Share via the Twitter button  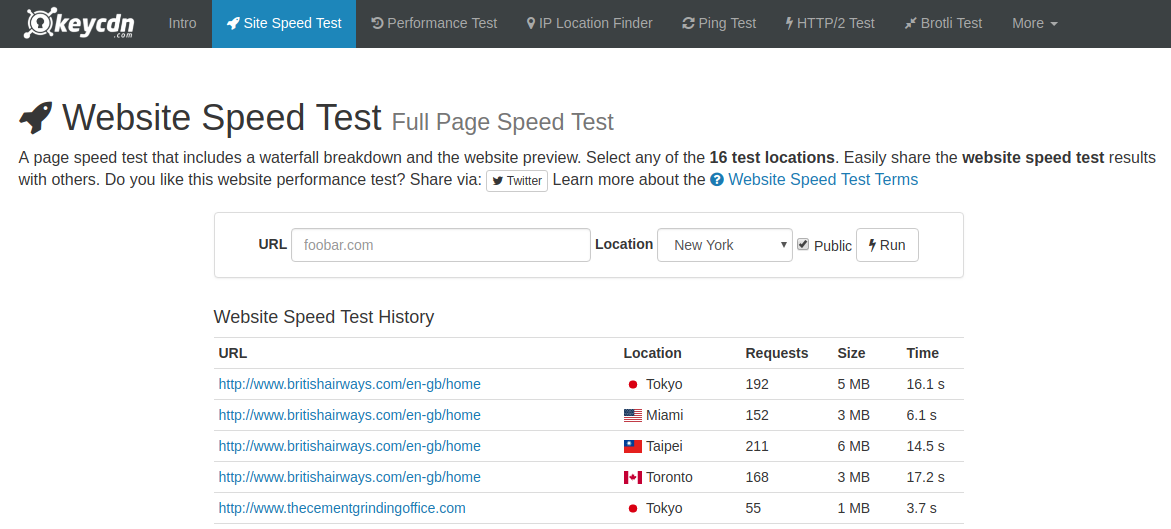click(517, 181)
